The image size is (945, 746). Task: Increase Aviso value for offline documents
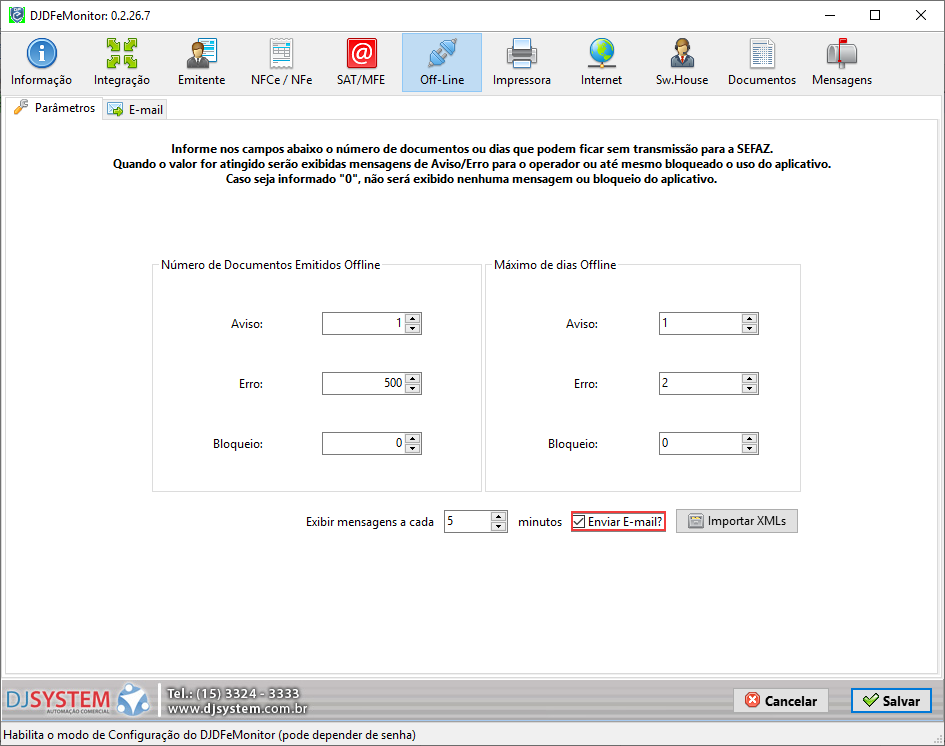coord(413,318)
